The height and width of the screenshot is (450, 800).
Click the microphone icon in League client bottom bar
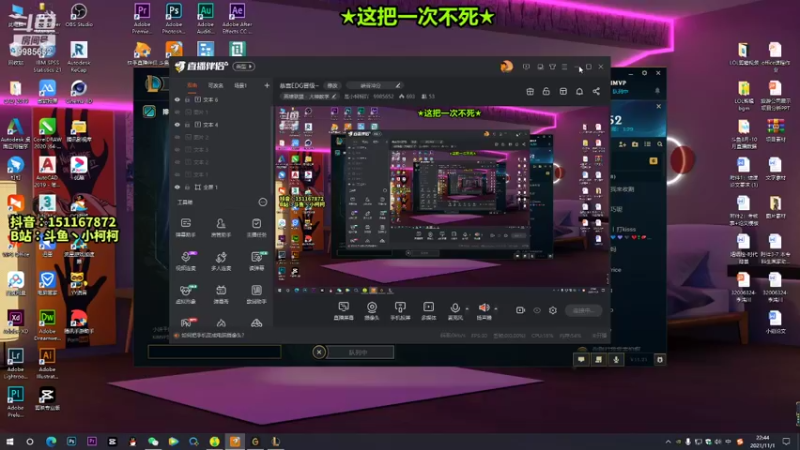pos(616,360)
